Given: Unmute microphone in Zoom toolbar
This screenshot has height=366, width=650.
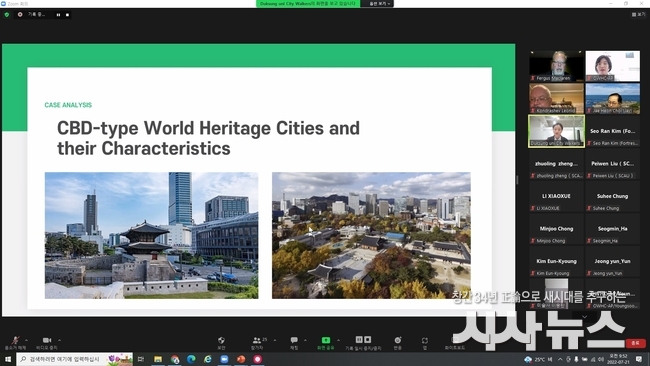Looking at the screenshot, I should tap(15, 342).
